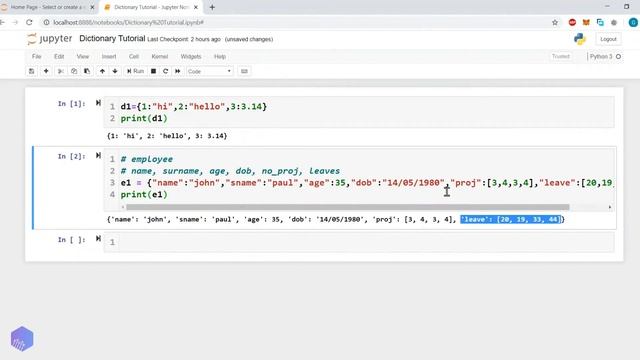Click inside the empty code cell
640x360 pixels.
(x=366, y=242)
